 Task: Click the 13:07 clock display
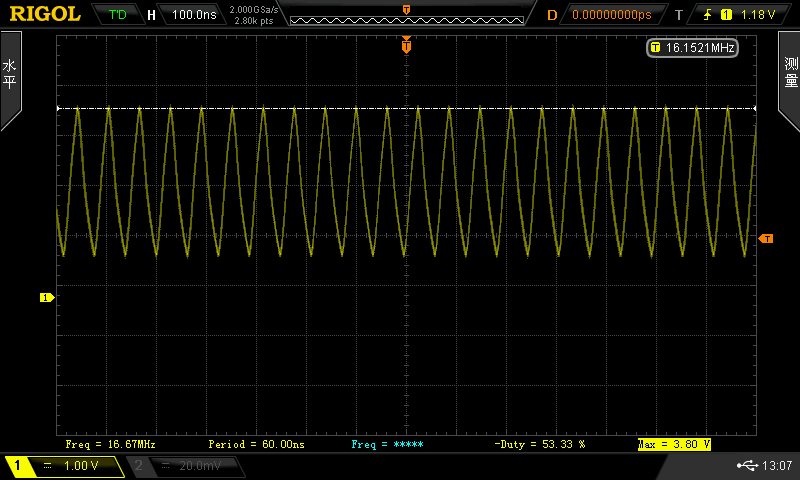[777, 465]
